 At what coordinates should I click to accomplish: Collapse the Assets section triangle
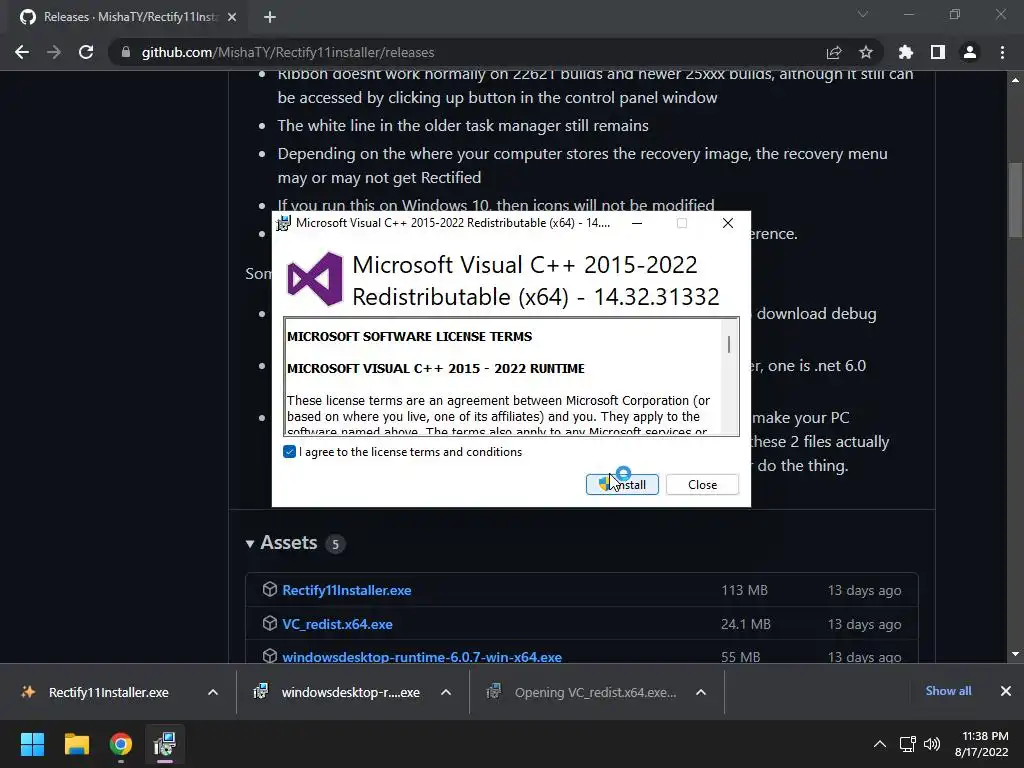point(249,543)
